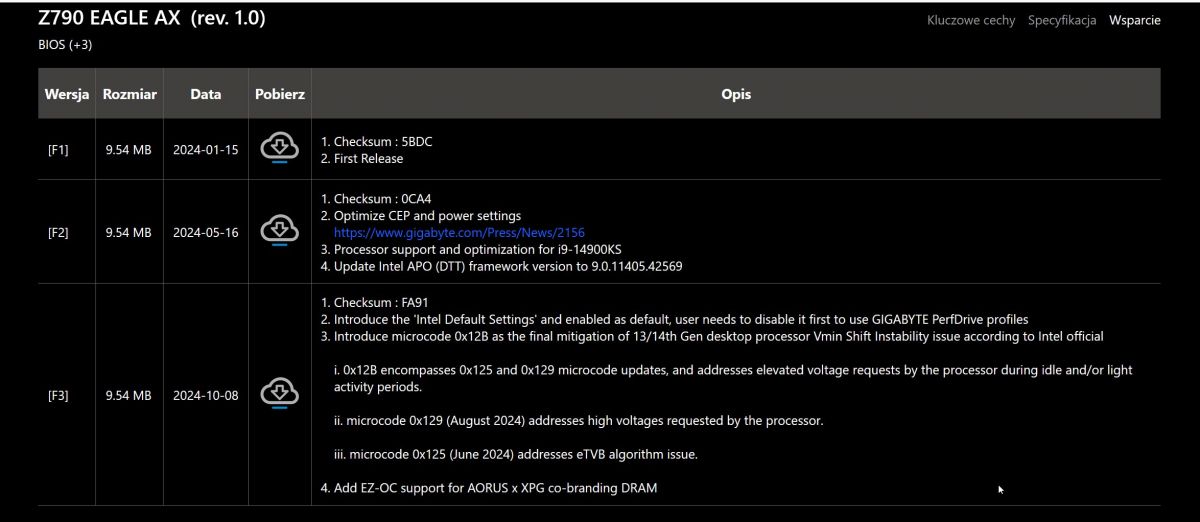The image size is (1200, 522).
Task: Open the gigabyte.com Press News 2156 link
Action: click(459, 232)
